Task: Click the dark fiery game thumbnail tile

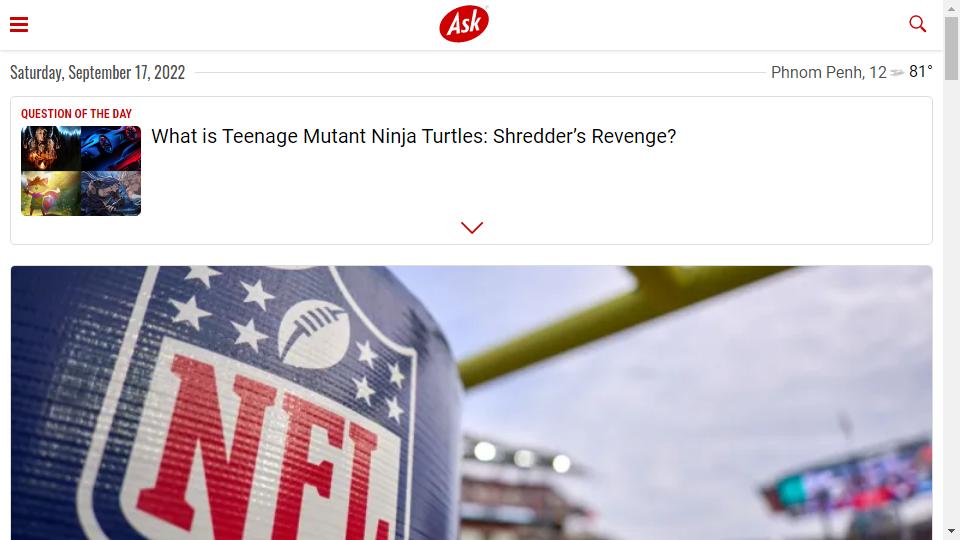Action: tap(51, 148)
